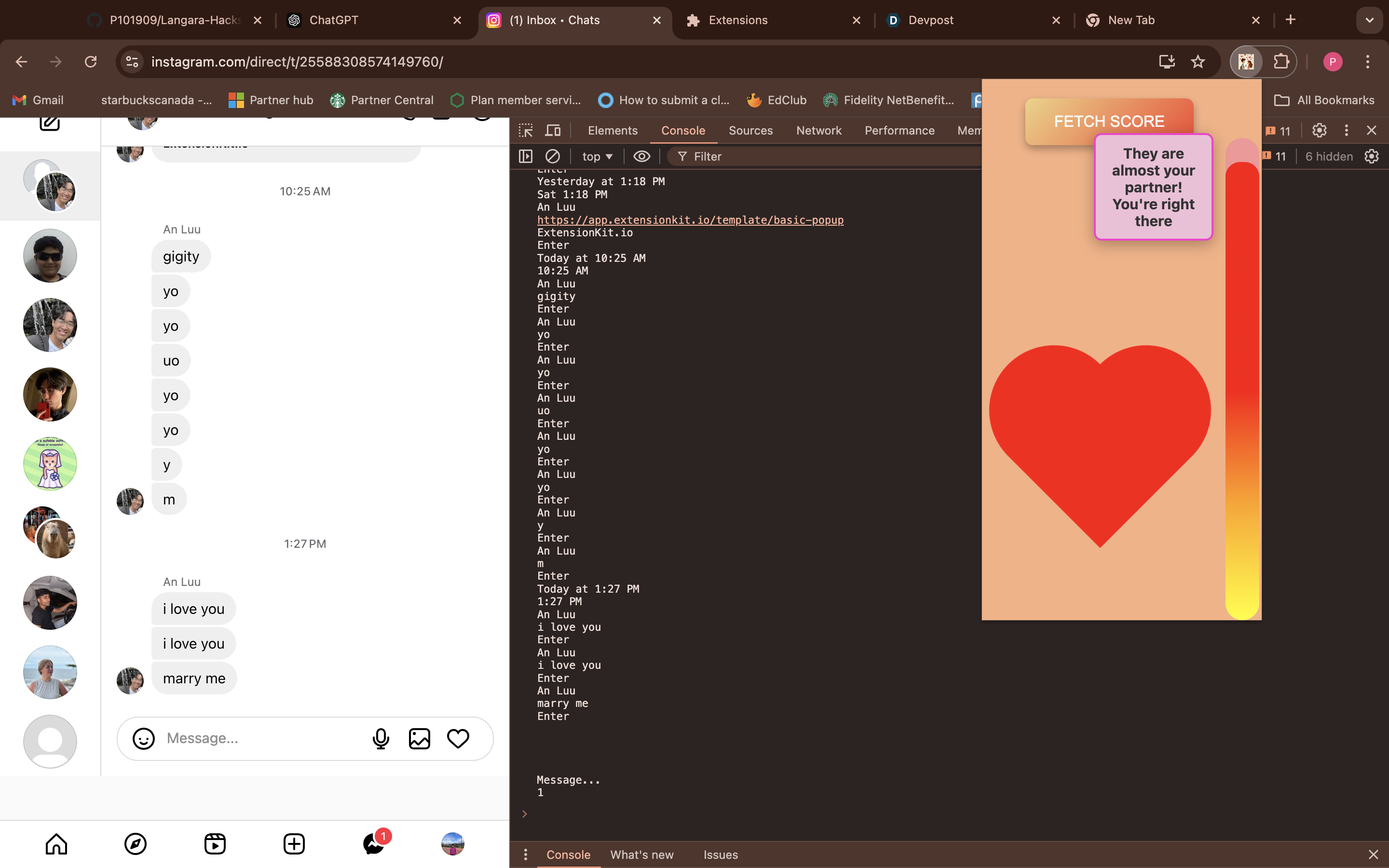Screen dimensions: 1389x868
Task: Click the voice clip microphone icon
Action: pos(381,738)
